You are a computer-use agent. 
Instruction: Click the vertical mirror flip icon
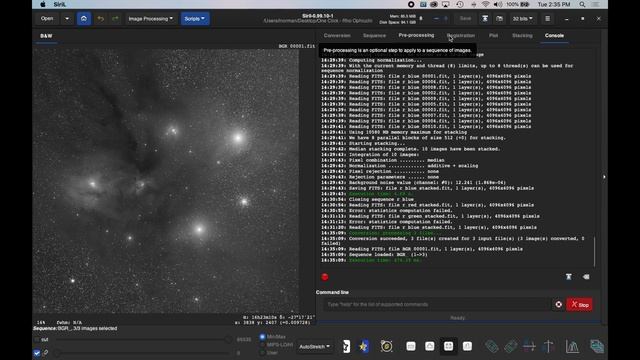click(x=548, y=347)
